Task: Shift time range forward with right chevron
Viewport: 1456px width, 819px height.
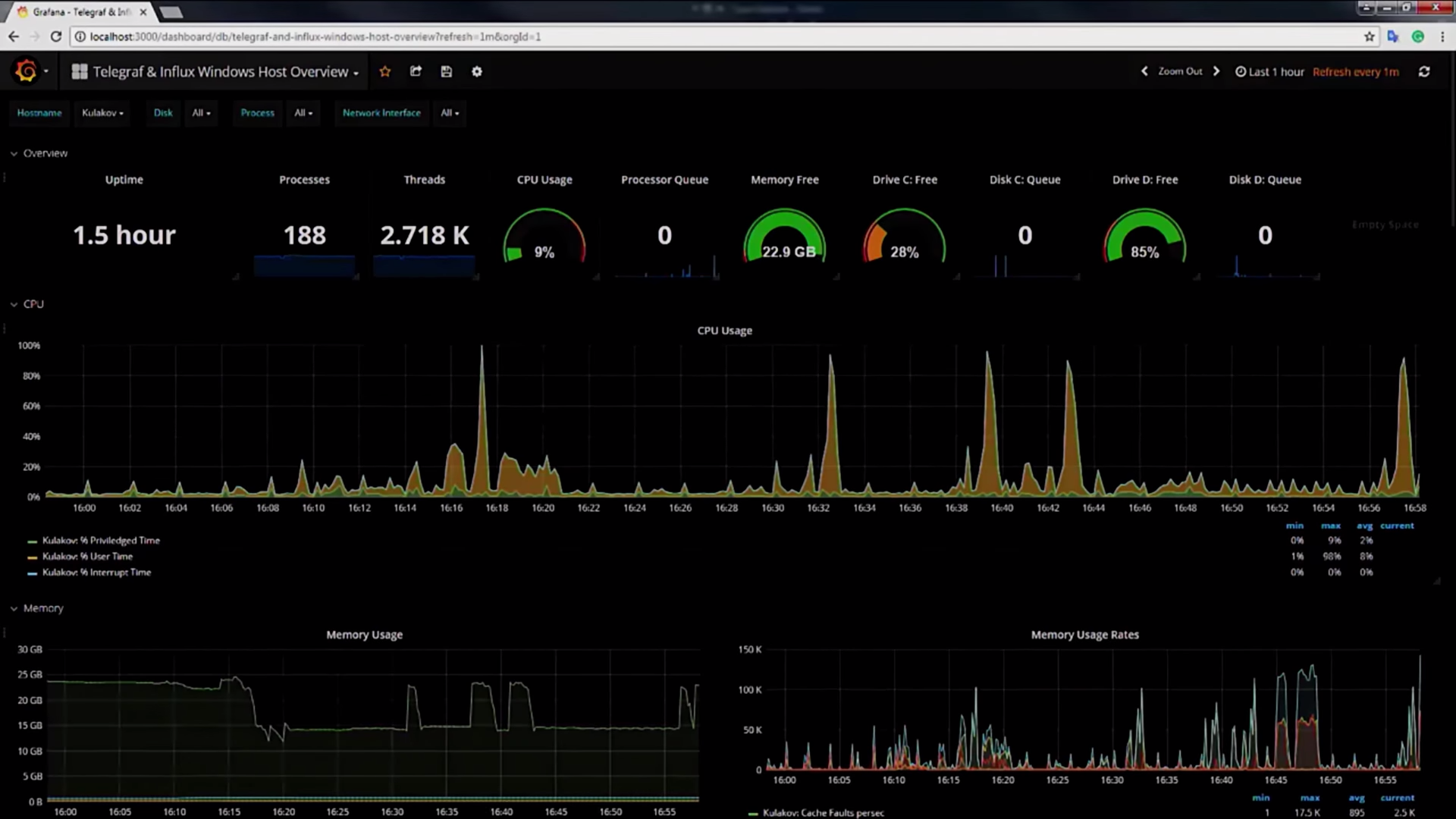Action: [1216, 71]
